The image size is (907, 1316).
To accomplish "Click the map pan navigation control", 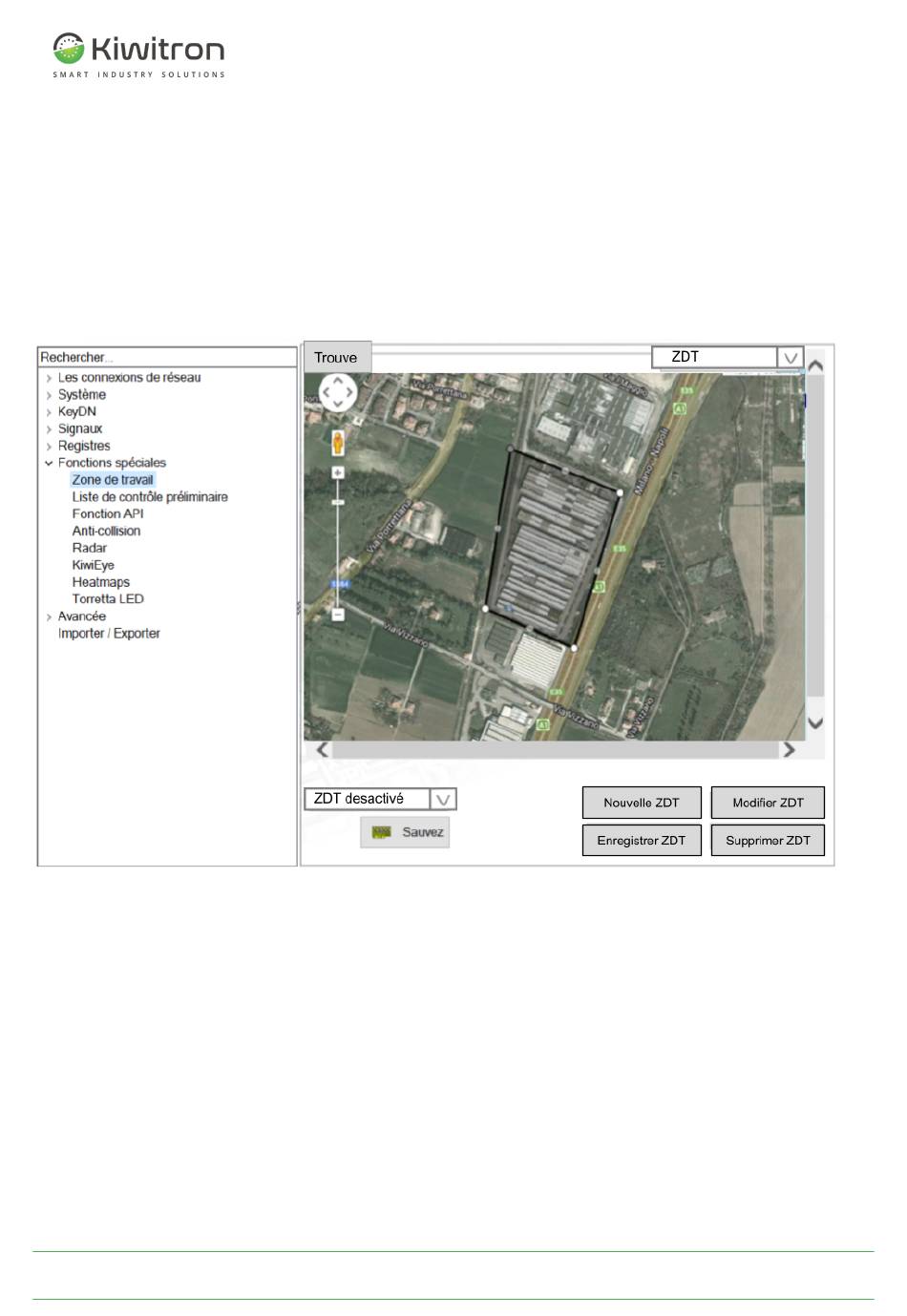I will 338,392.
